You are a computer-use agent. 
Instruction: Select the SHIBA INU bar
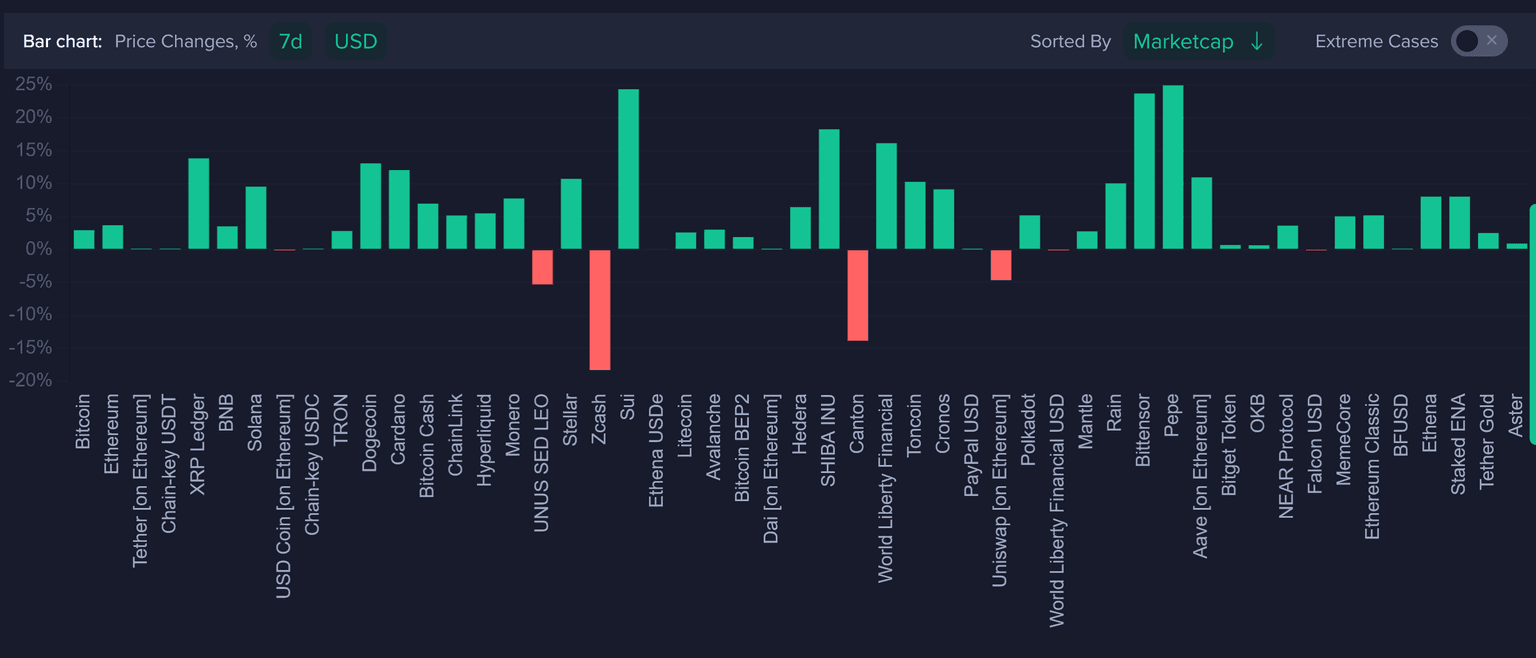tap(829, 189)
